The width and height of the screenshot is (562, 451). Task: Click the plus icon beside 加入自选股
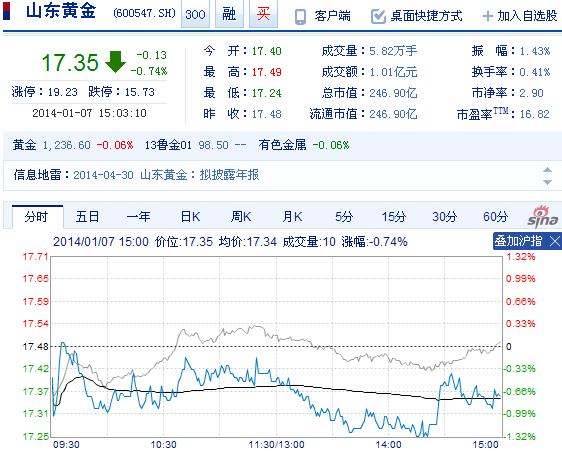pos(488,16)
